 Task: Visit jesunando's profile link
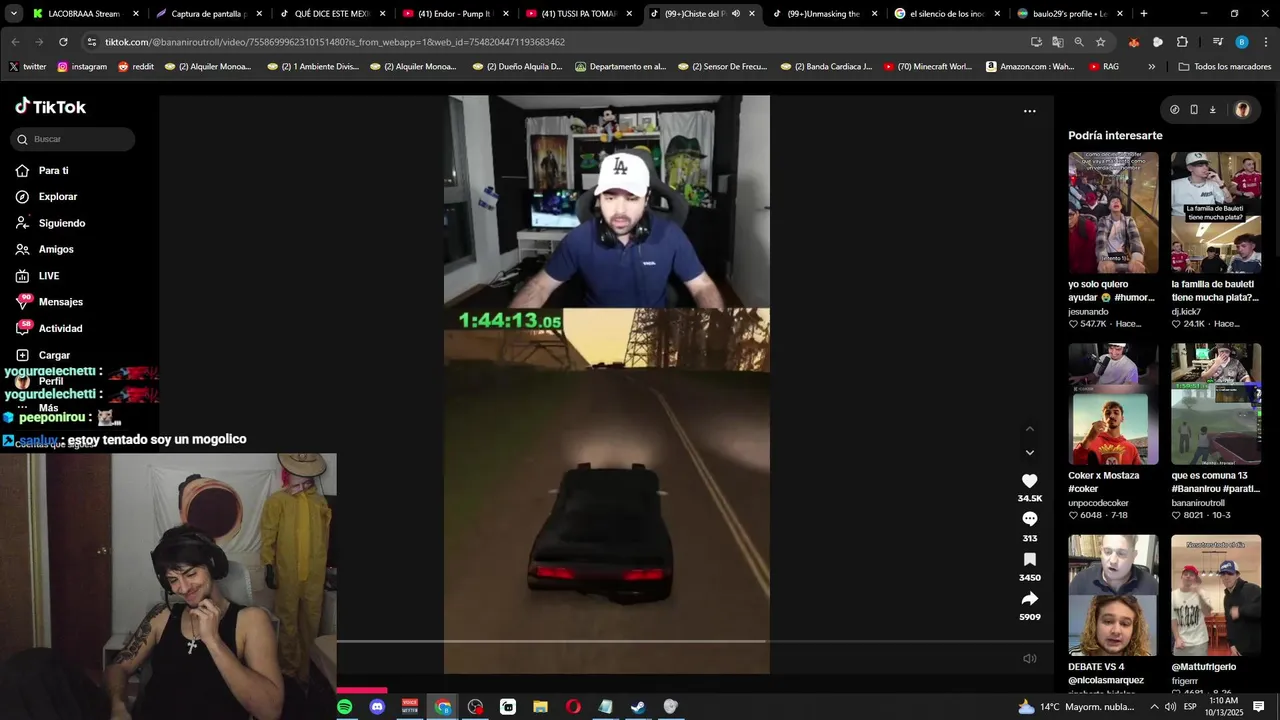point(1088,311)
